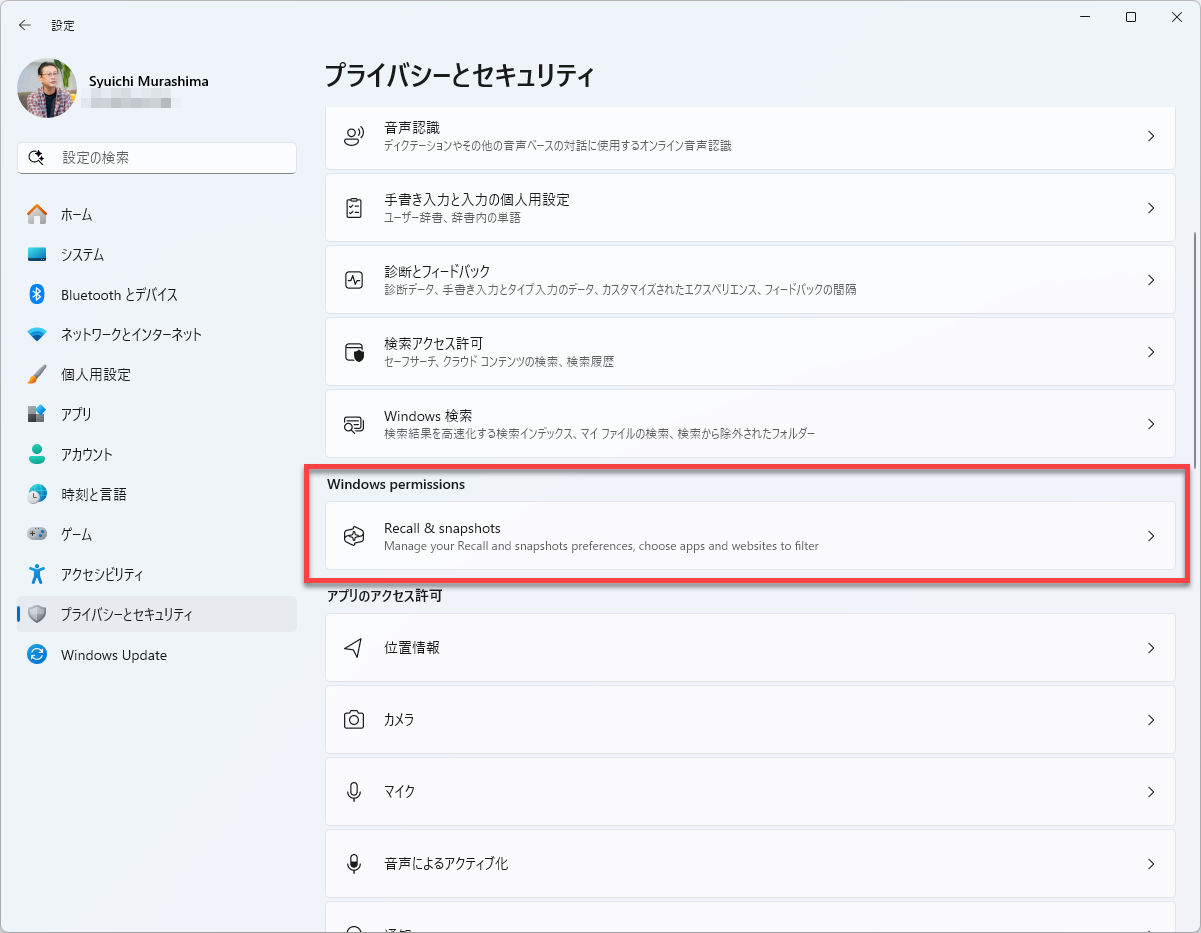
Task: Click the voice activation microphone icon
Action: (x=354, y=864)
